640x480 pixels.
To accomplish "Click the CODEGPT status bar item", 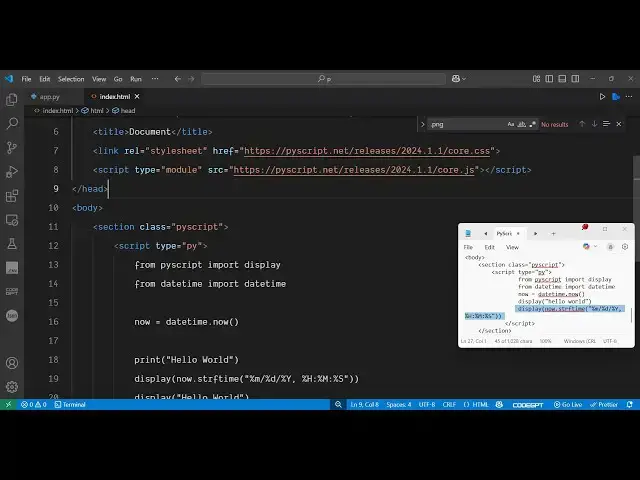I will point(528,404).
